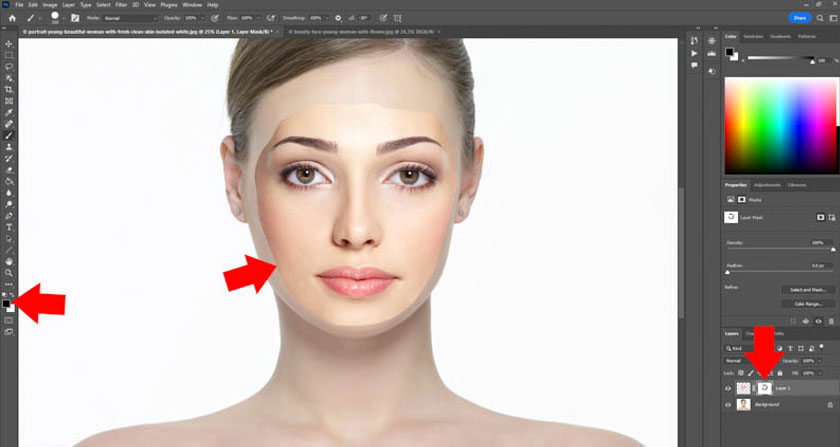This screenshot has width=840, height=447.
Task: Select the Brush tool in toolbar
Action: (9, 135)
